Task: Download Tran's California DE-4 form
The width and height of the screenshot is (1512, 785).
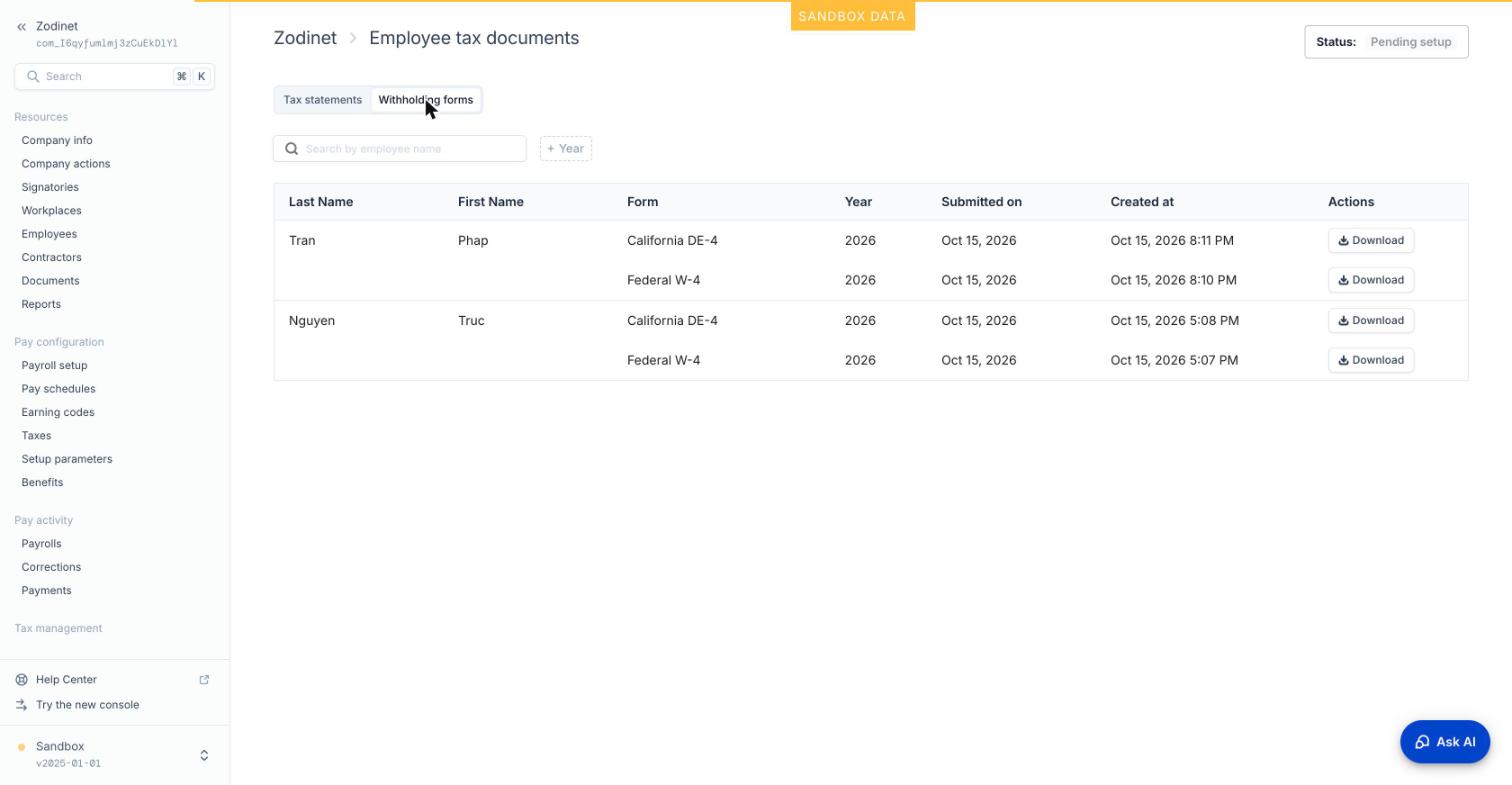Action: (x=1370, y=241)
